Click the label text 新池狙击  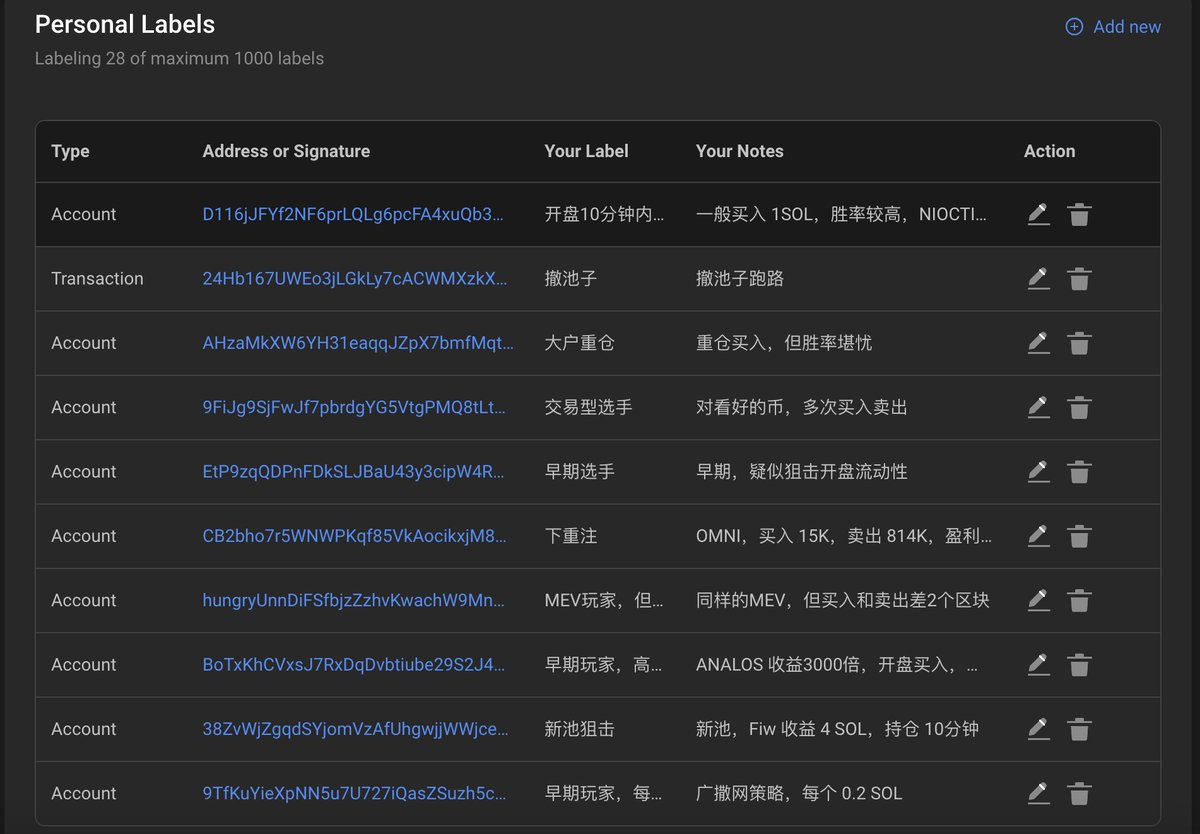(579, 729)
